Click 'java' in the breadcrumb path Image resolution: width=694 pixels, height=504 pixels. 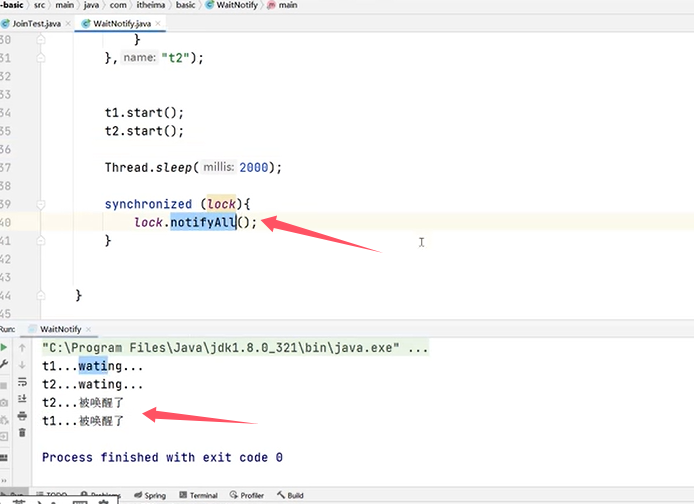(x=91, y=5)
